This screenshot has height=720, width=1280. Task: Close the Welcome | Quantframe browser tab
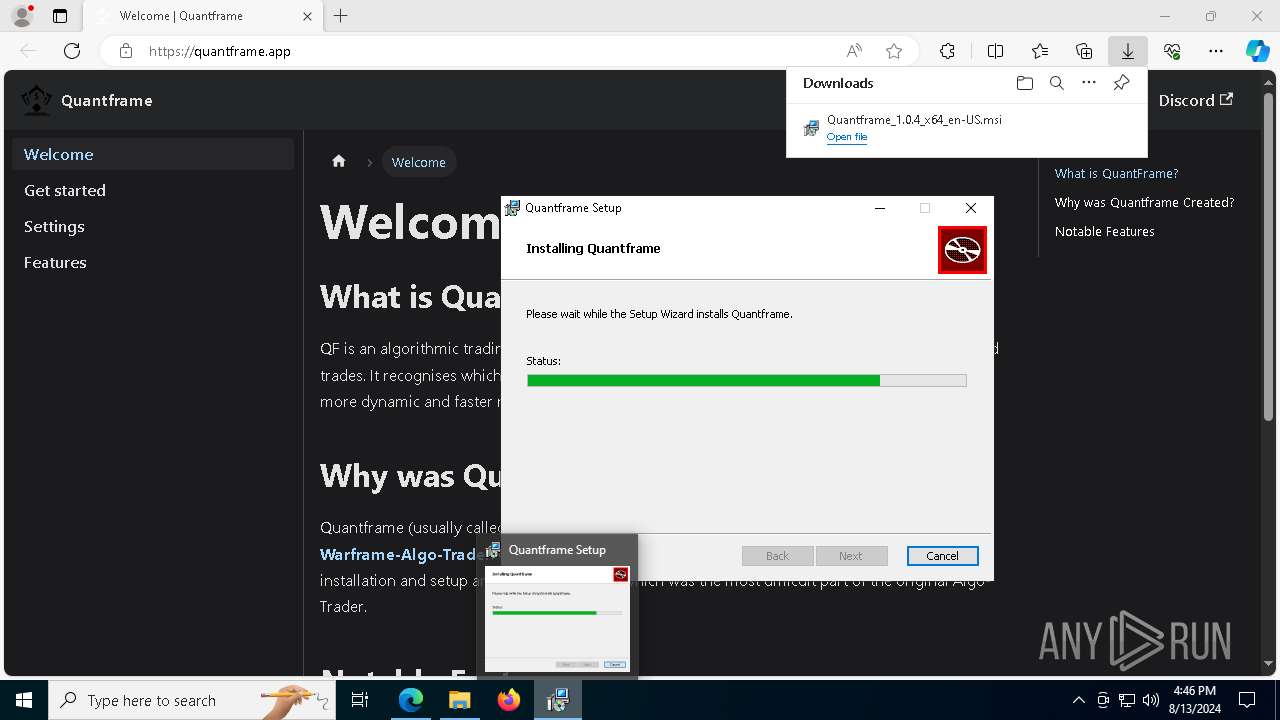click(x=307, y=16)
